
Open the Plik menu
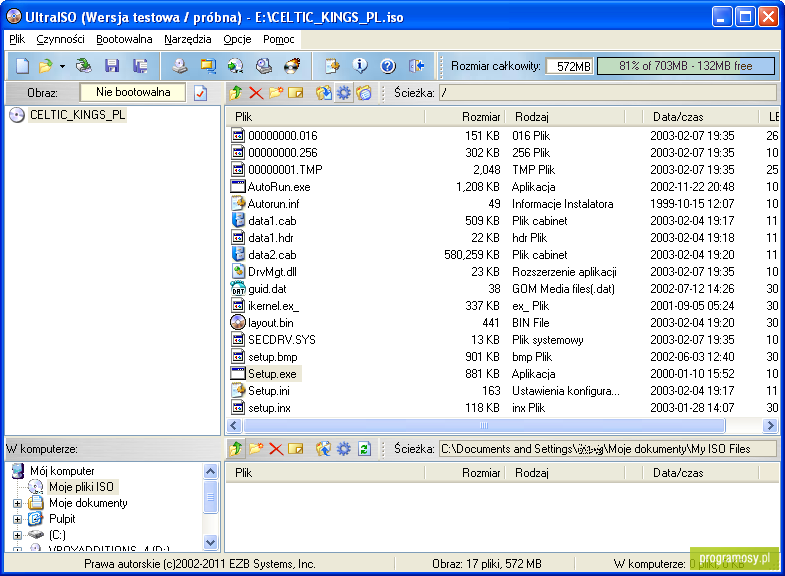pos(17,40)
